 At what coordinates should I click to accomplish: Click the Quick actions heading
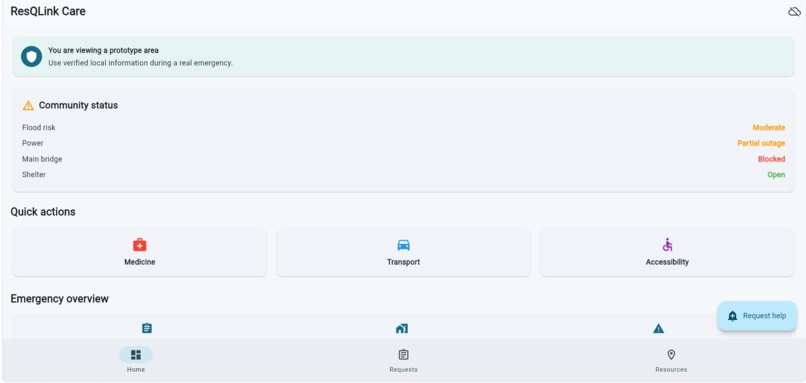[43, 212]
